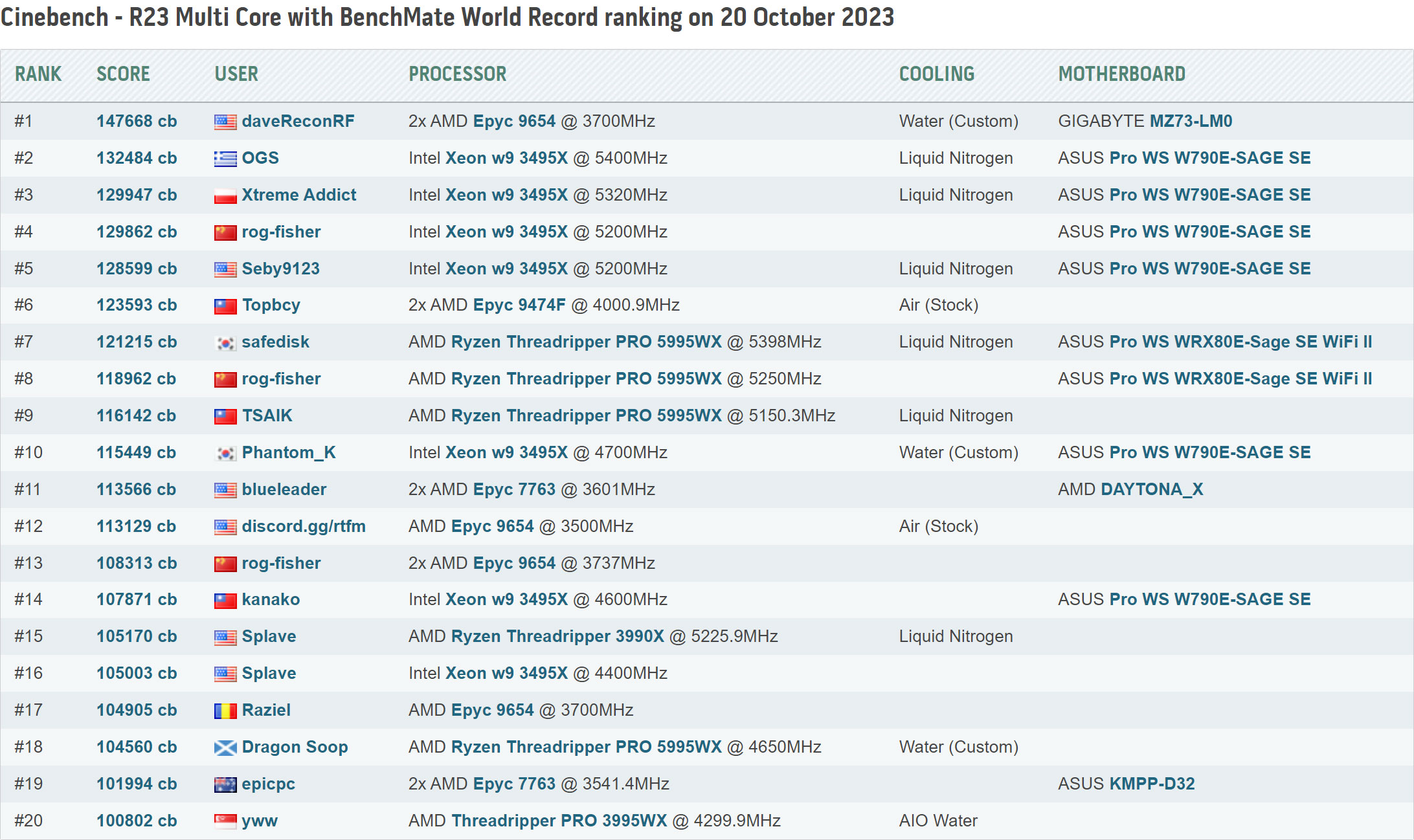The width and height of the screenshot is (1414, 840).
Task: Click the RANK column header
Action: 38,74
